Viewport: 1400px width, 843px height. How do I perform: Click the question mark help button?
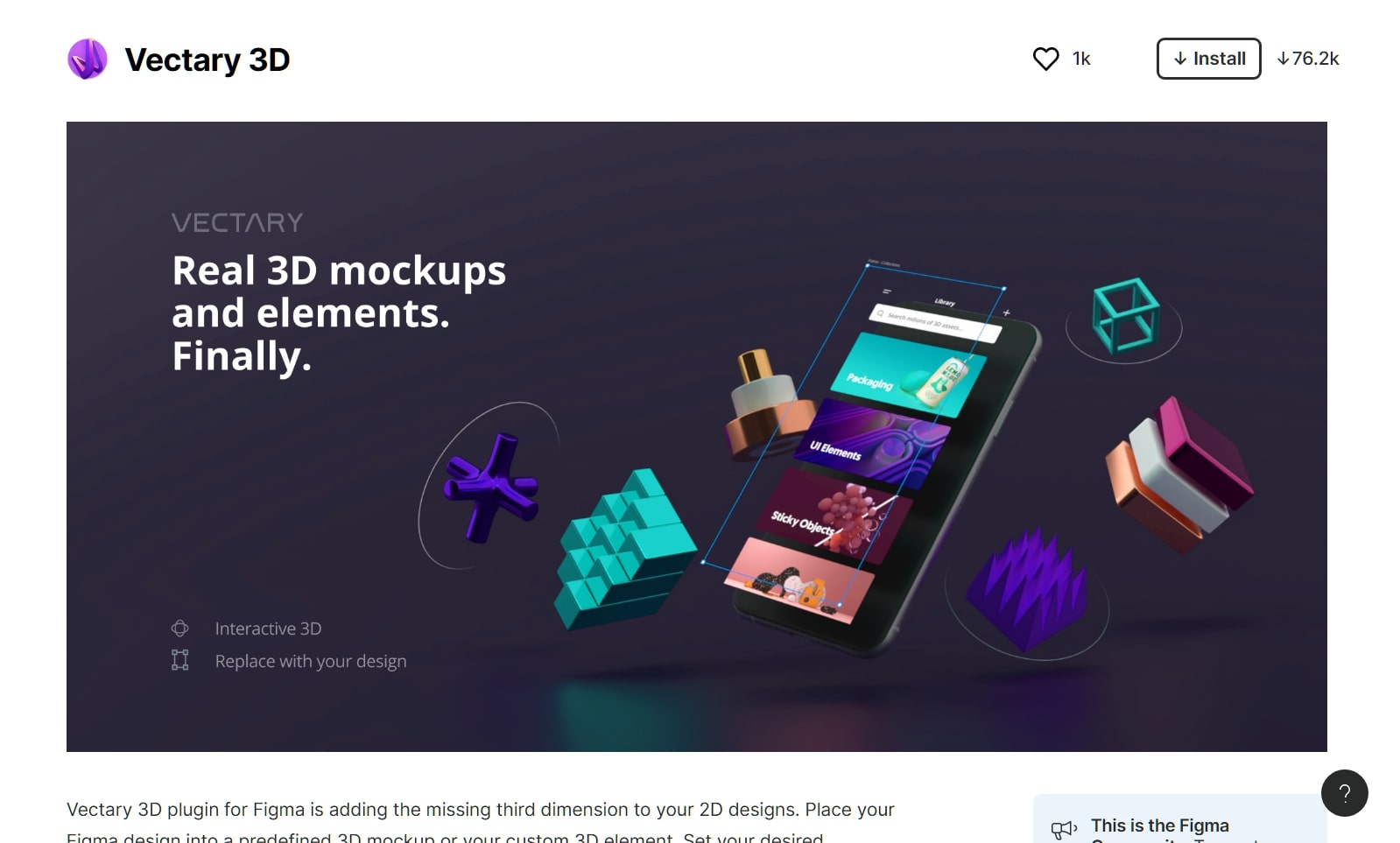click(x=1344, y=793)
